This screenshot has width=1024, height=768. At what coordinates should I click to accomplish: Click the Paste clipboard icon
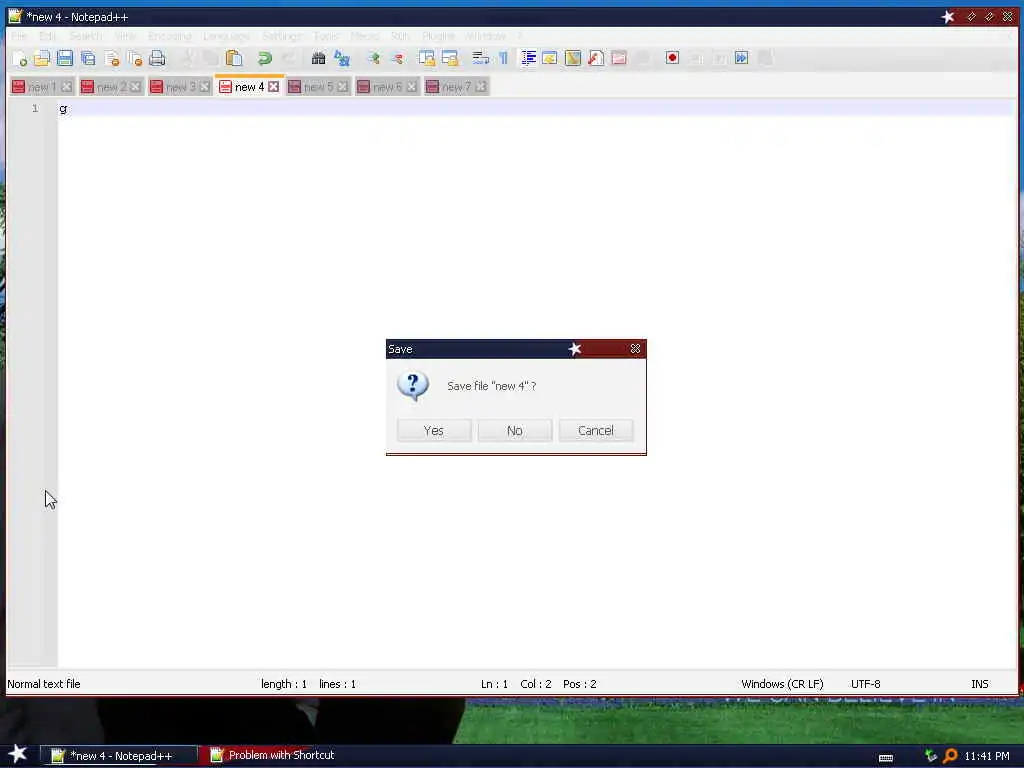point(234,59)
